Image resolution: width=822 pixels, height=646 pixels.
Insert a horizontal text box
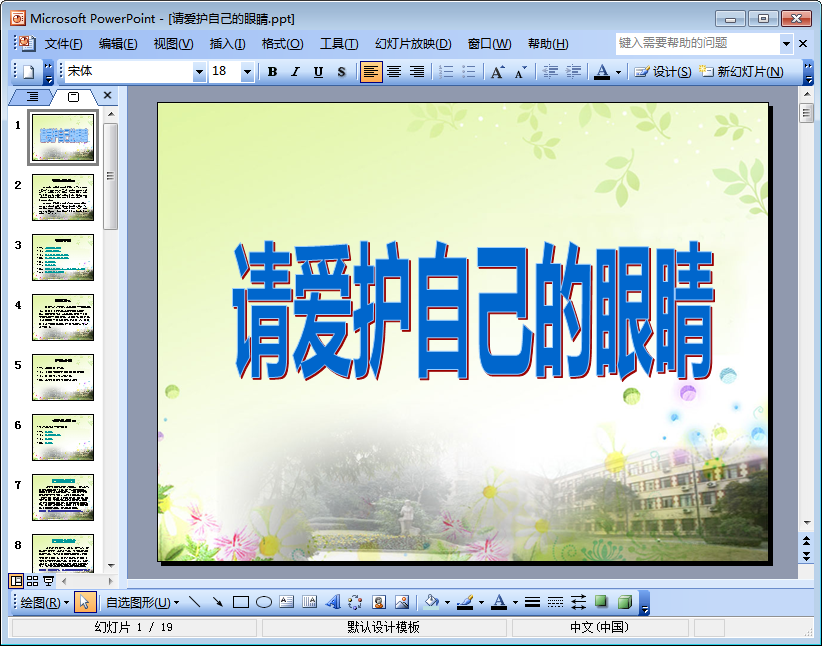[287, 602]
